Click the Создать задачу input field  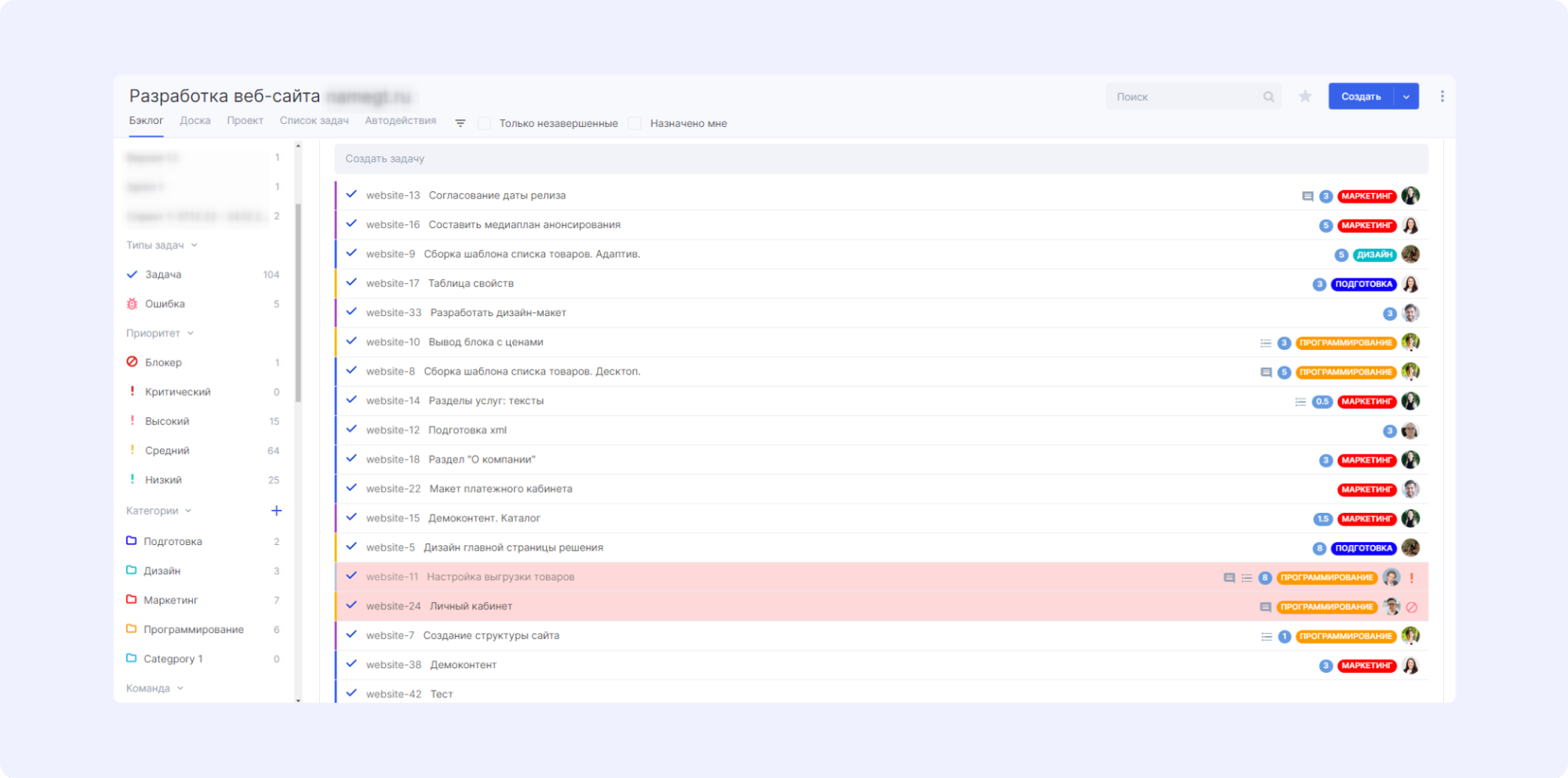881,158
